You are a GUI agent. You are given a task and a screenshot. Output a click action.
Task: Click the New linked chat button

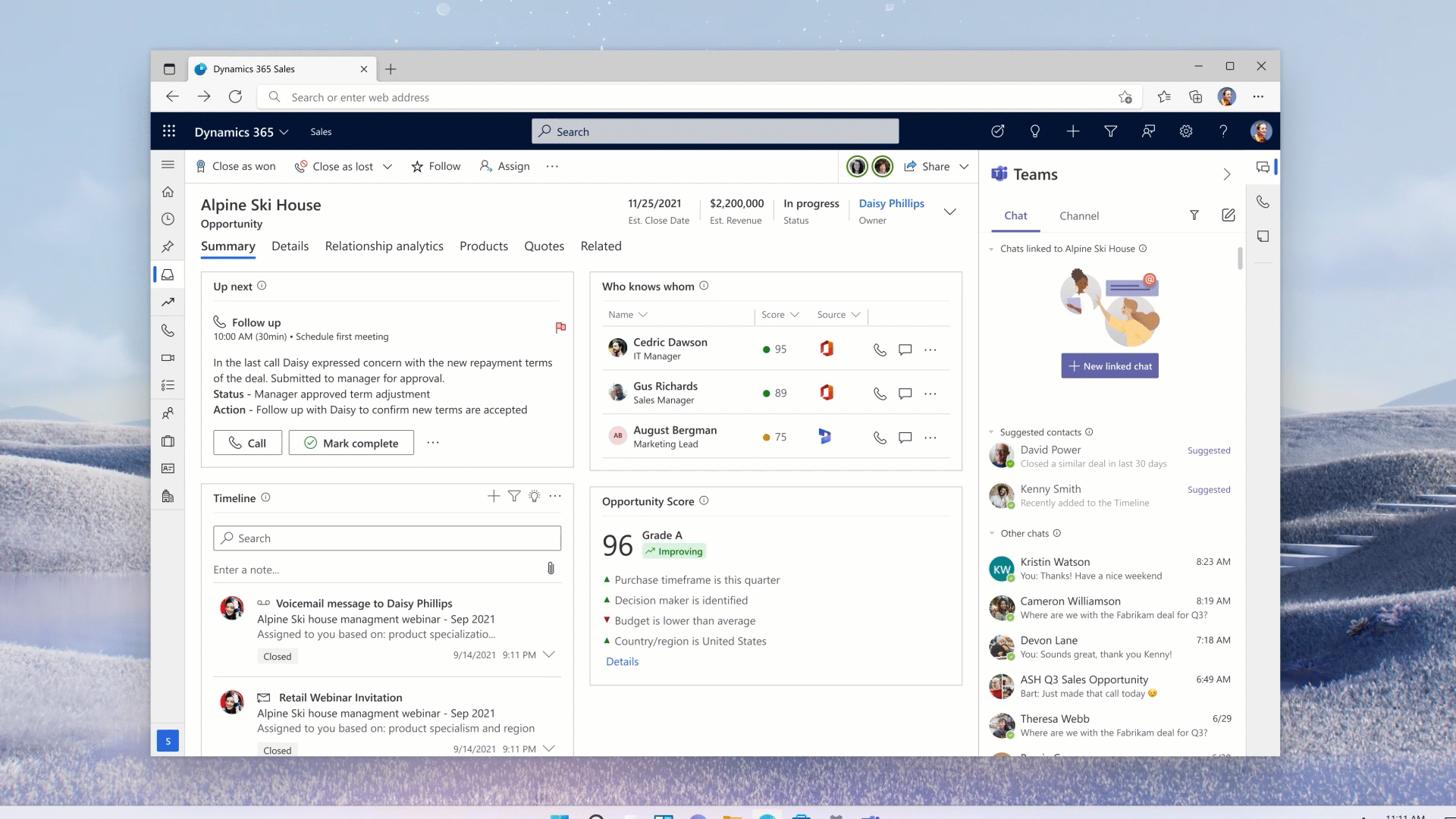[1109, 366]
